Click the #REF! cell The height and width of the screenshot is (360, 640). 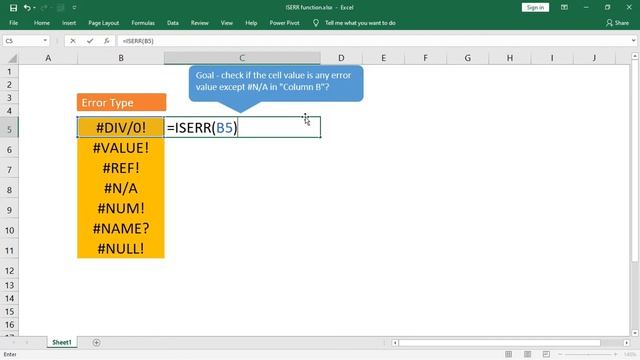121,168
